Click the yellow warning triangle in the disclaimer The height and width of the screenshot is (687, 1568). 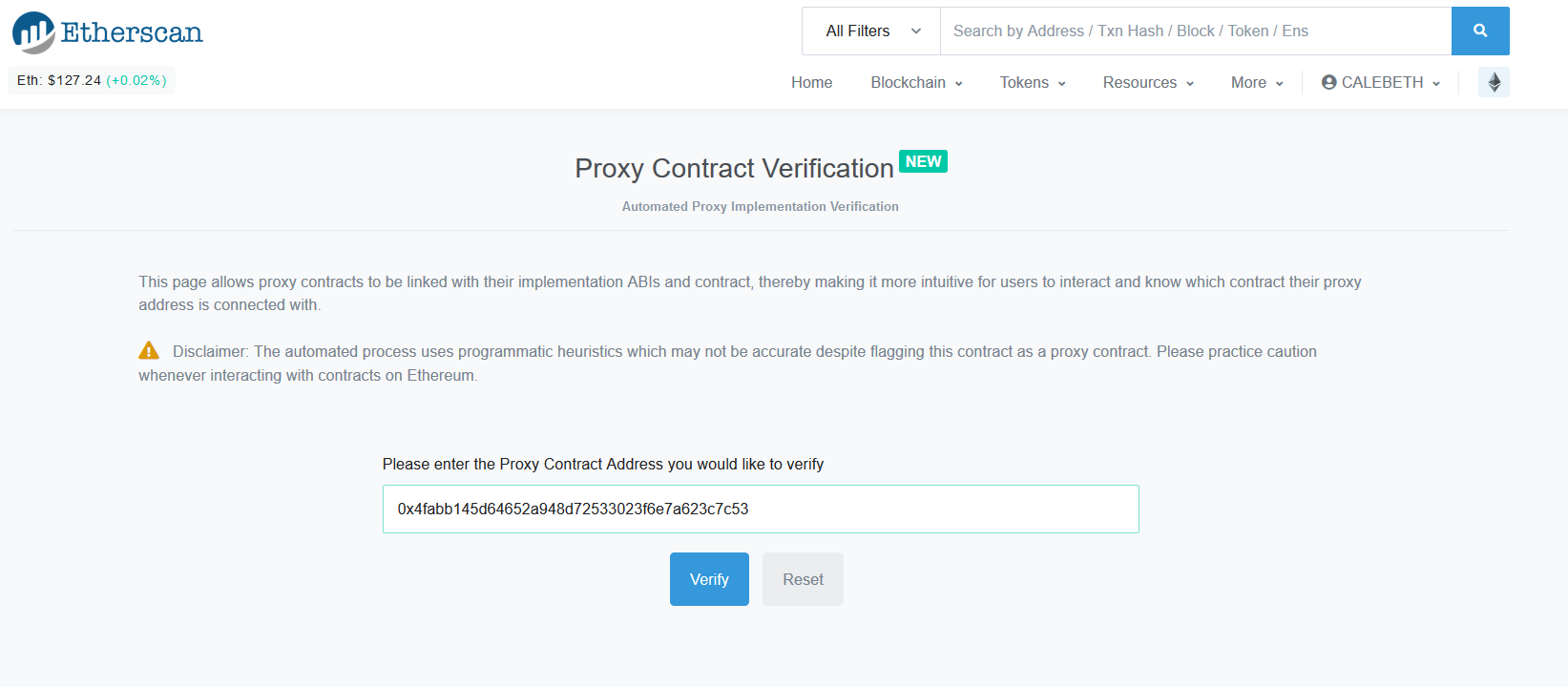click(149, 350)
